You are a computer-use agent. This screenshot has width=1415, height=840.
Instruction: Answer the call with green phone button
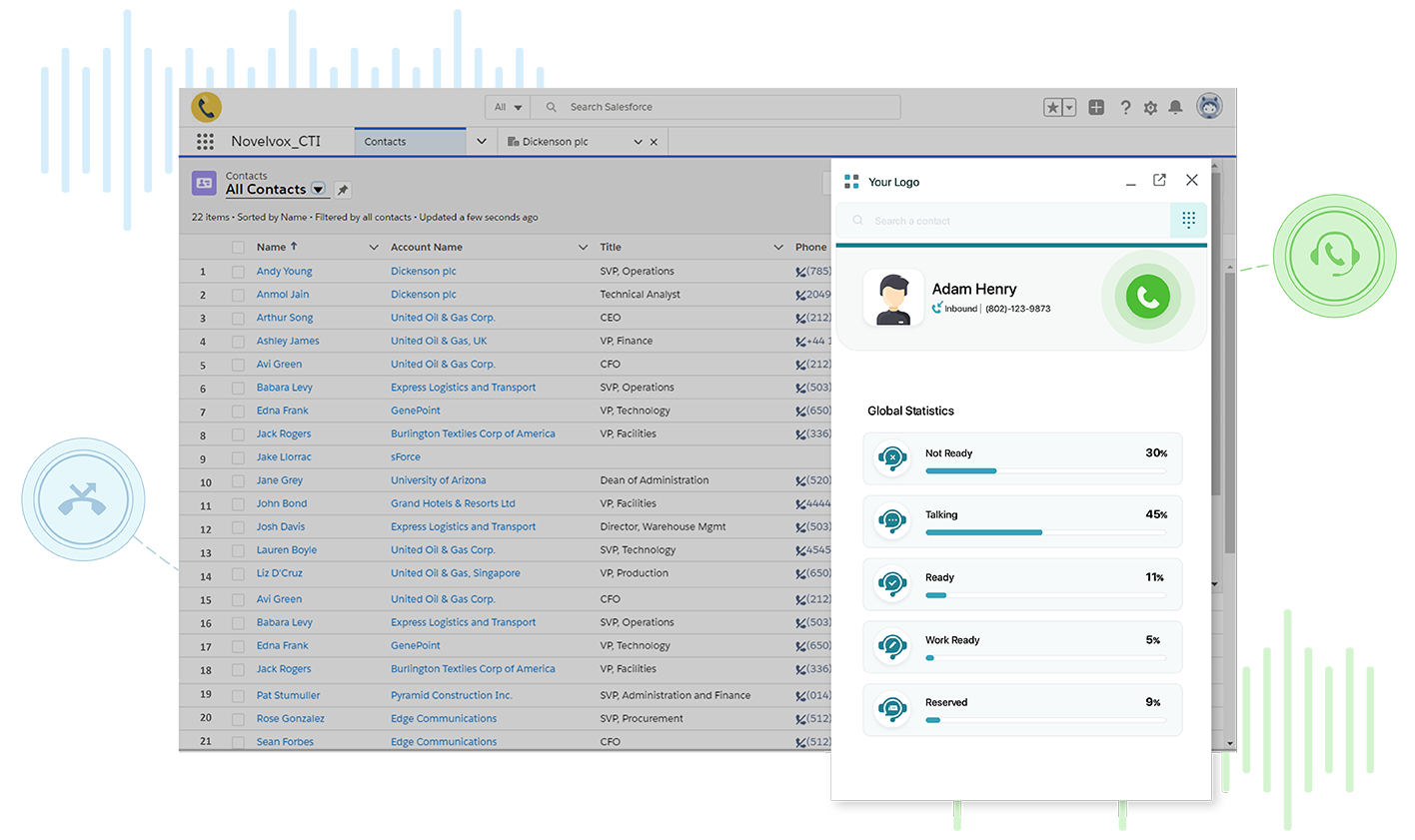tap(1147, 297)
